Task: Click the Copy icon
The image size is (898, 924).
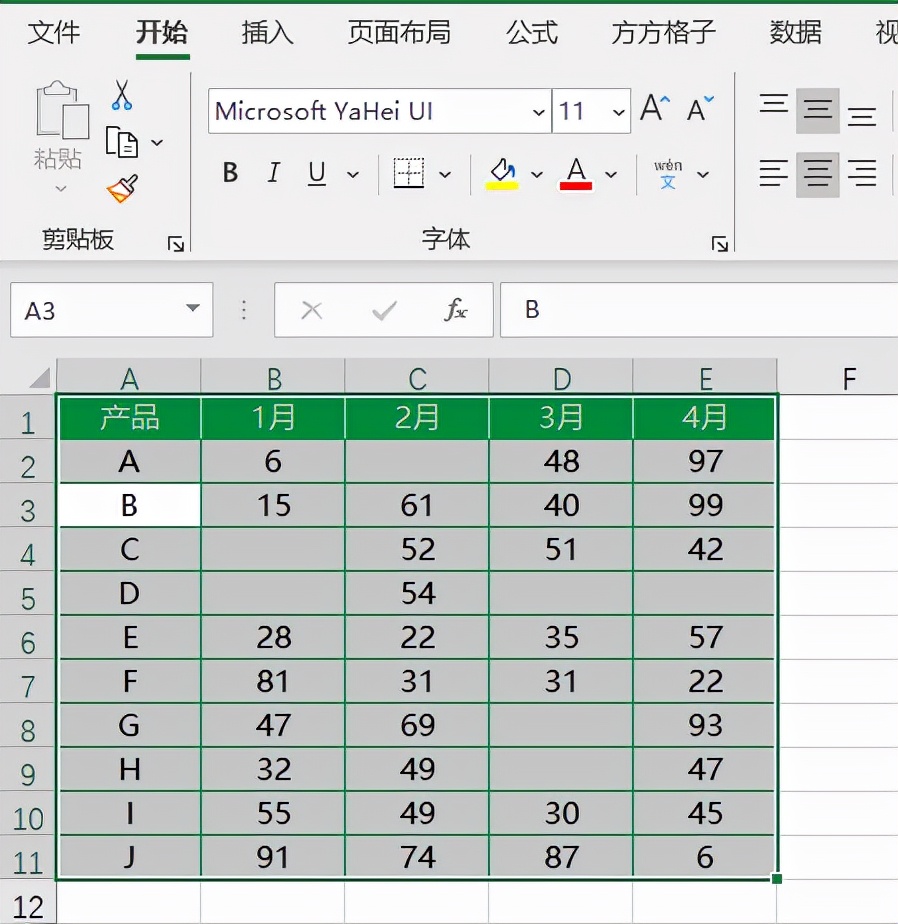Action: tap(124, 138)
